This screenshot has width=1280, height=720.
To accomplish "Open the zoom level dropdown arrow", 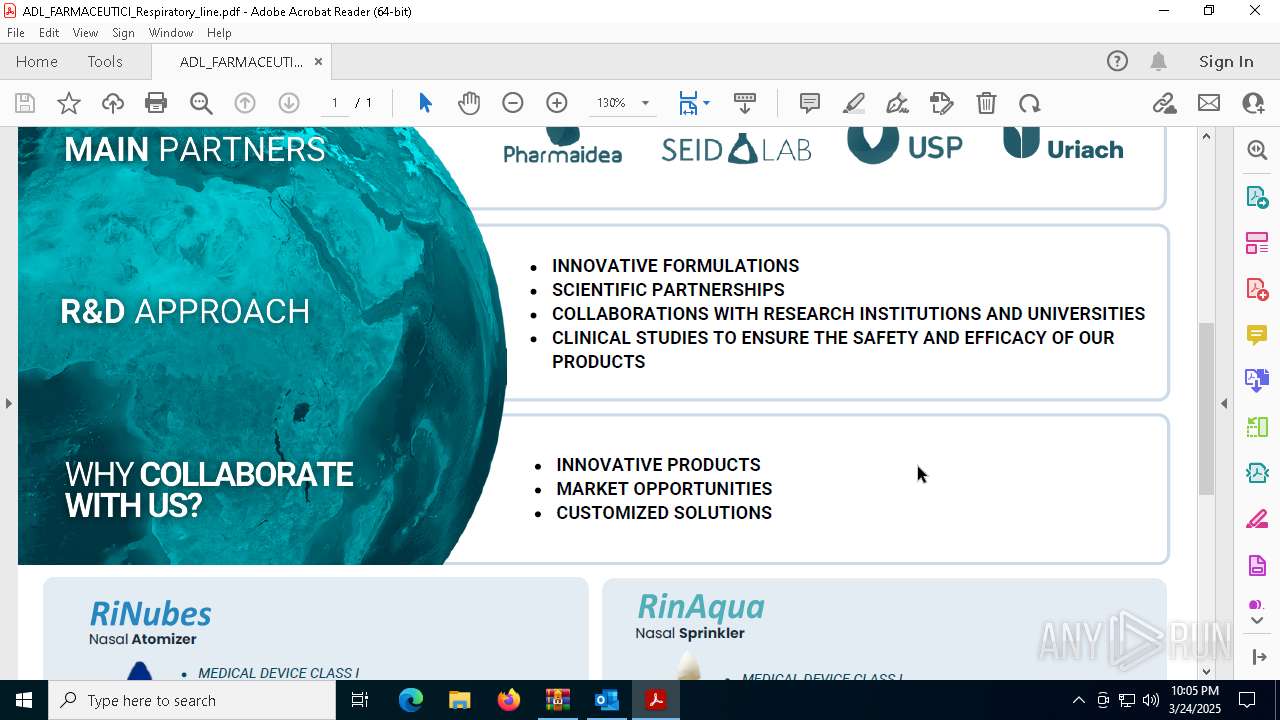I will click(645, 103).
